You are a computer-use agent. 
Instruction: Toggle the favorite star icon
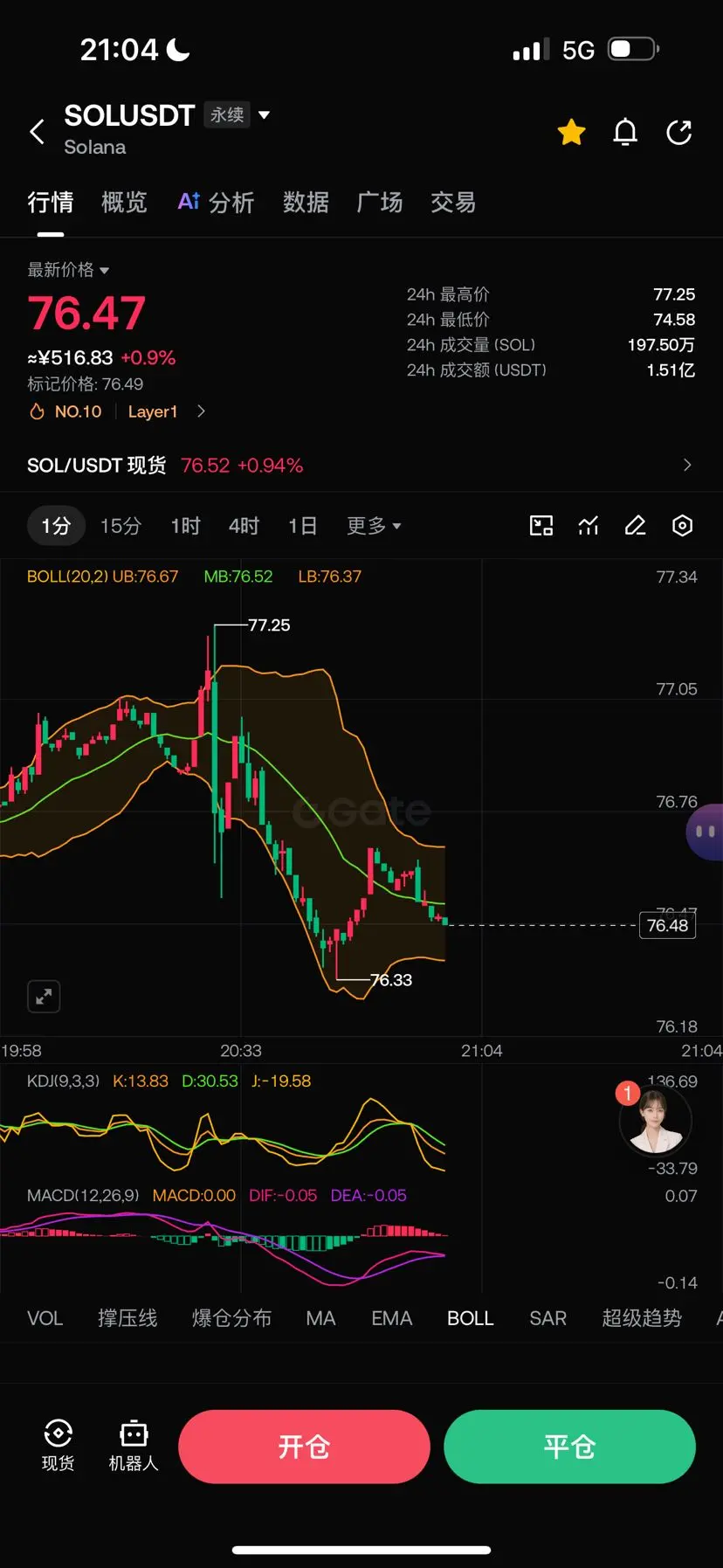coord(572,132)
